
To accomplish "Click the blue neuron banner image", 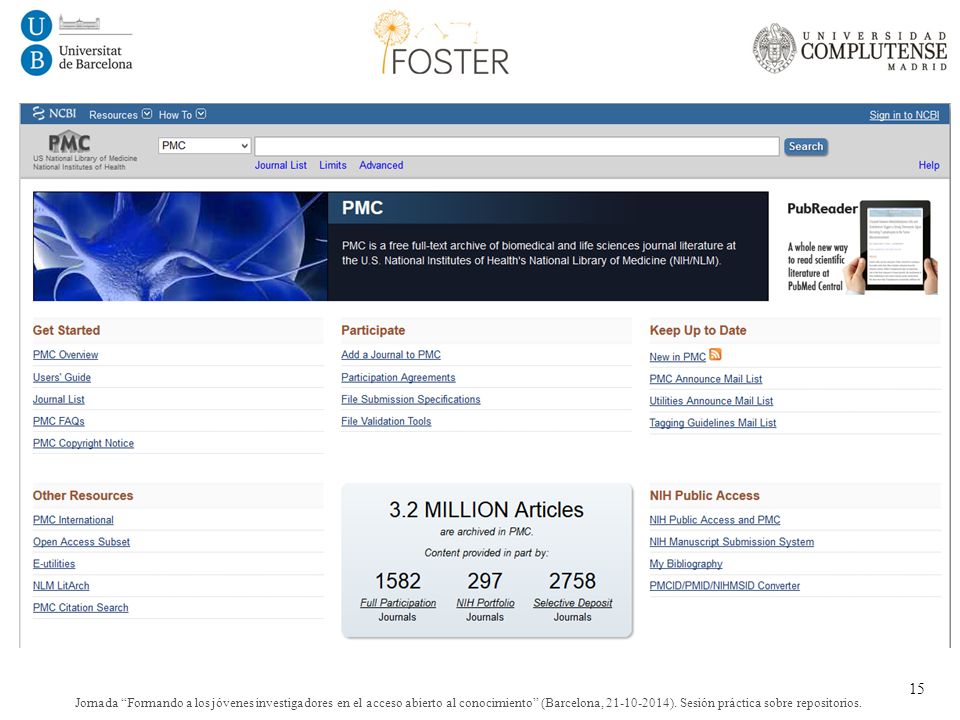I will [x=180, y=246].
